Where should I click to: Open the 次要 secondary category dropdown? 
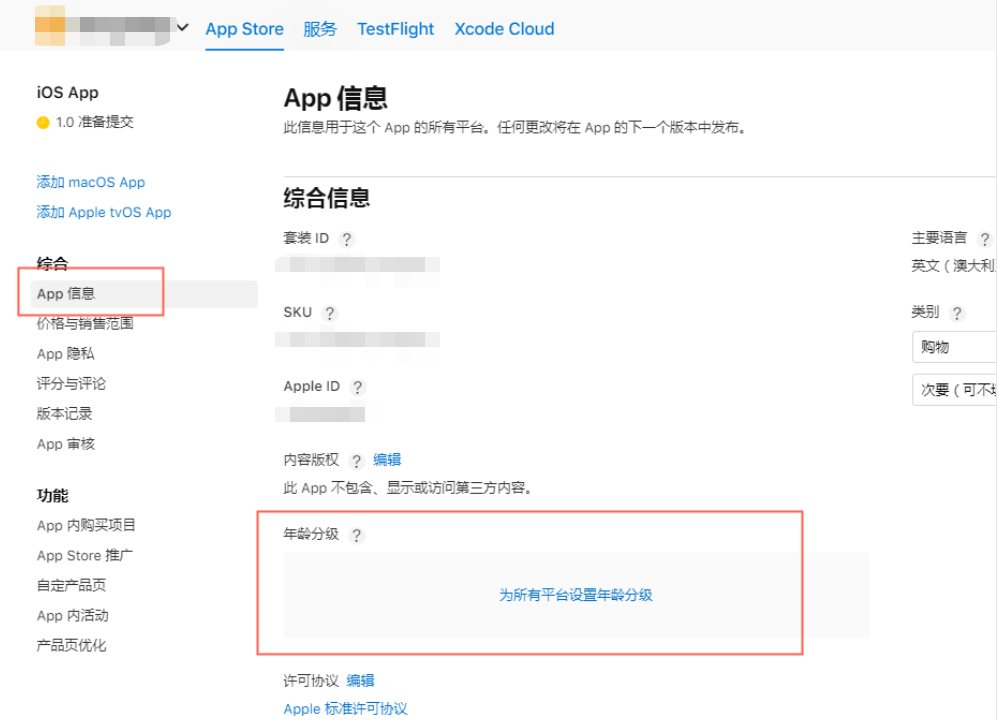[x=954, y=390]
